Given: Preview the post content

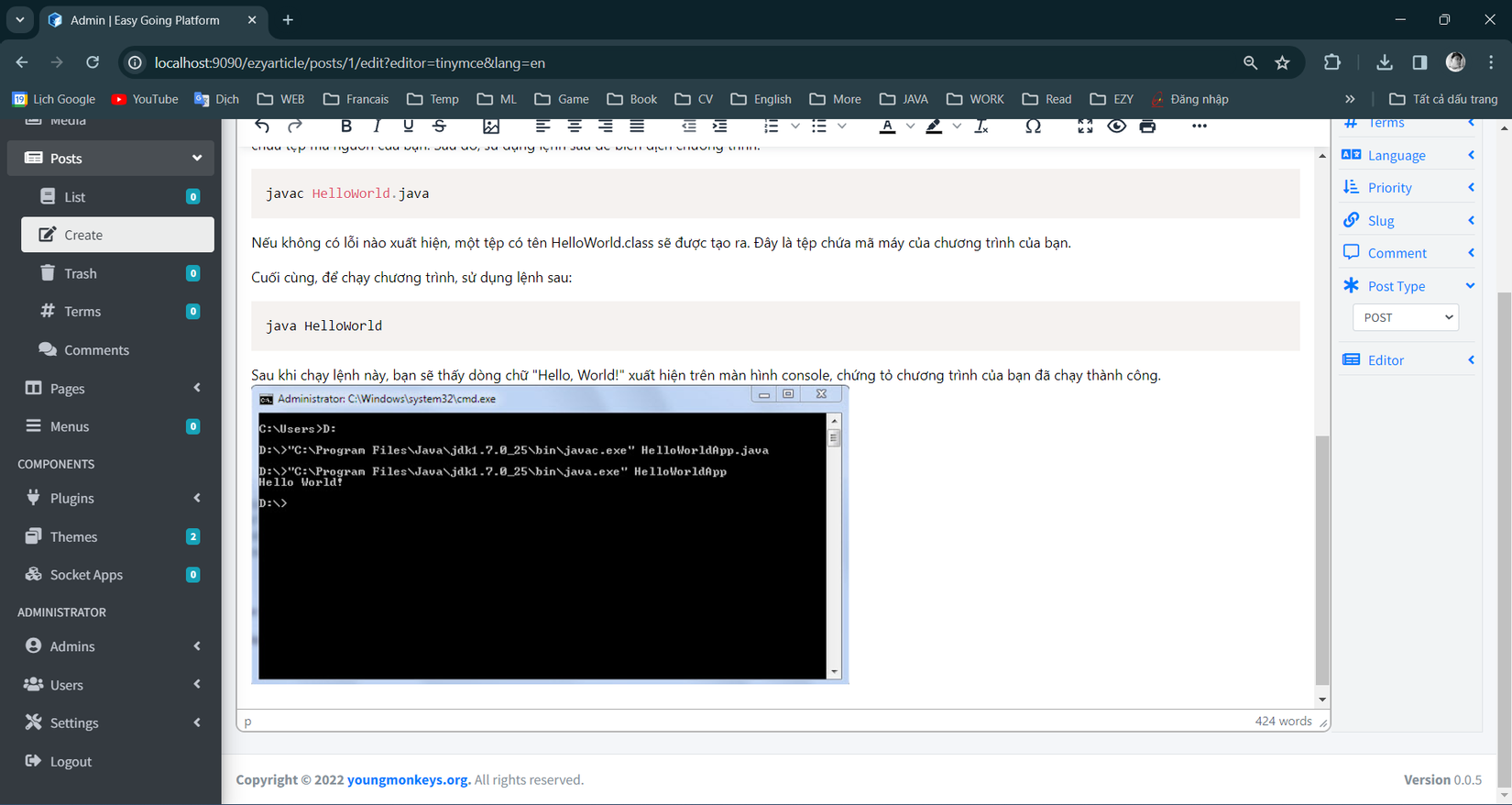Looking at the screenshot, I should point(1116,126).
